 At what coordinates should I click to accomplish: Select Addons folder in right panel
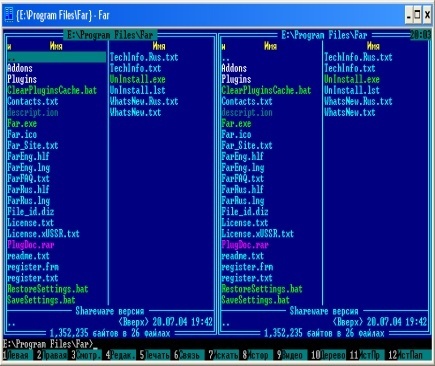tap(234, 68)
